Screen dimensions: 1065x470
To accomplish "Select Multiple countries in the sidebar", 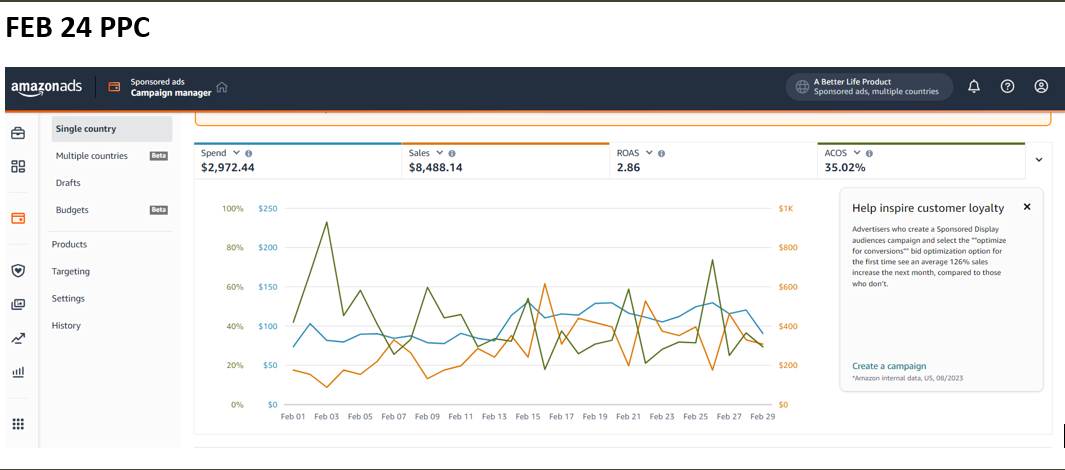I will click(92, 156).
